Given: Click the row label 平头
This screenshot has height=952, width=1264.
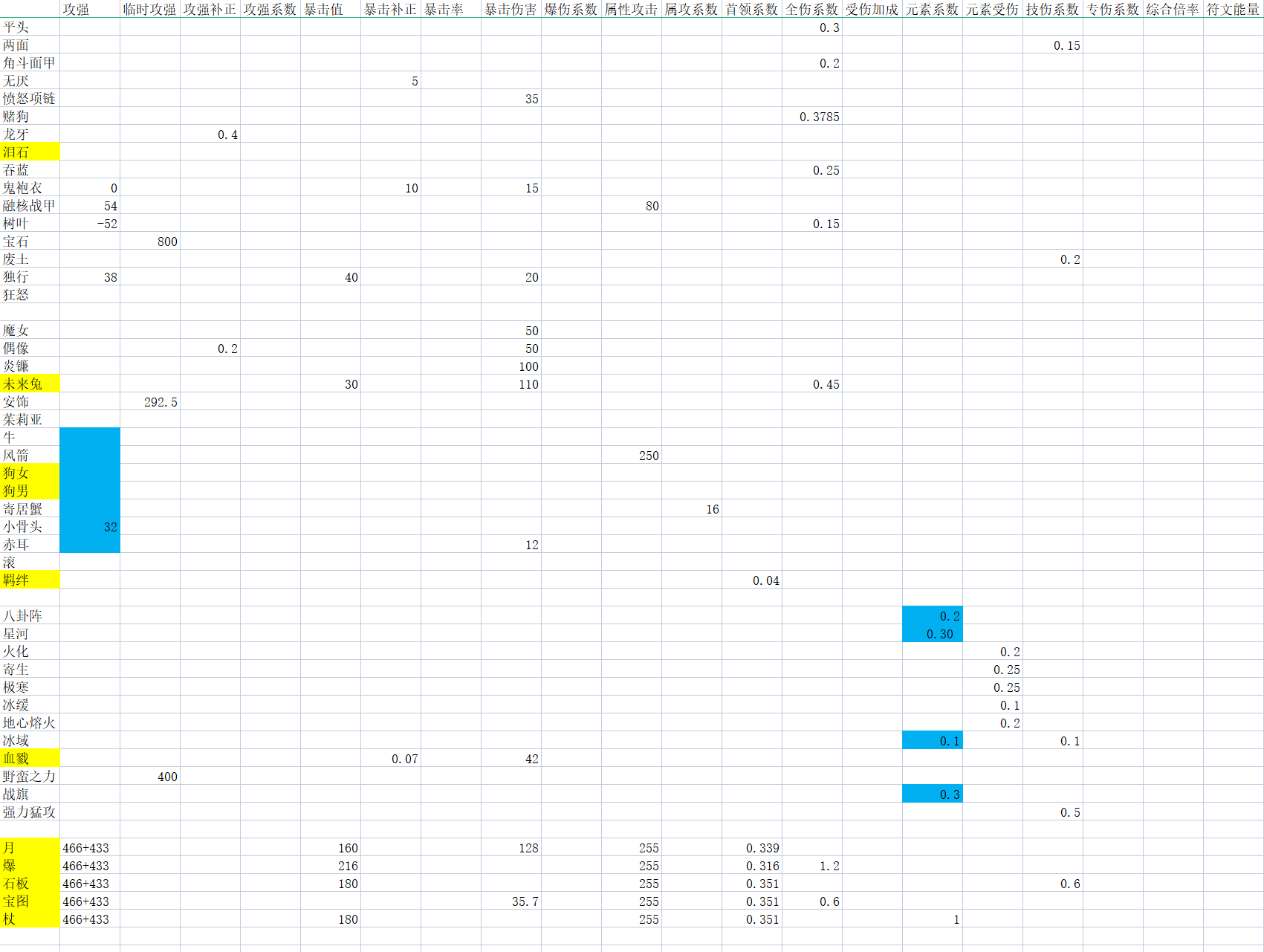Looking at the screenshot, I should 30,27.
